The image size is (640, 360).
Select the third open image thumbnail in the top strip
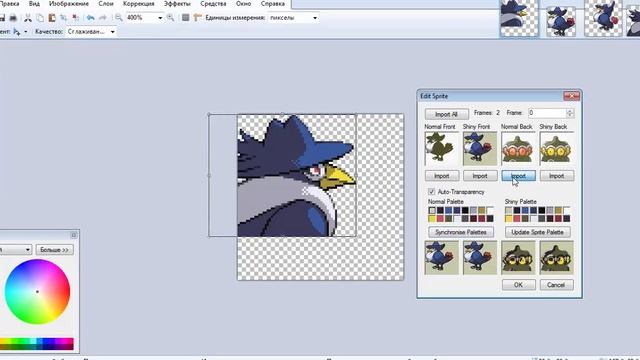click(x=603, y=18)
